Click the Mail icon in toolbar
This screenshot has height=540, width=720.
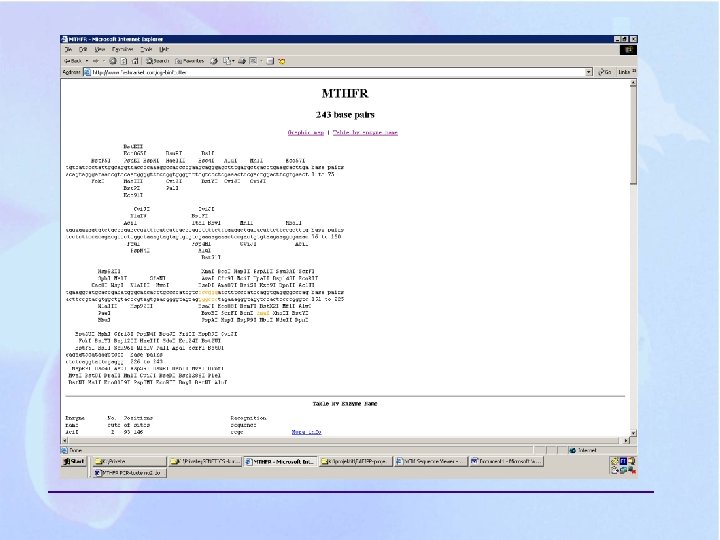point(228,61)
